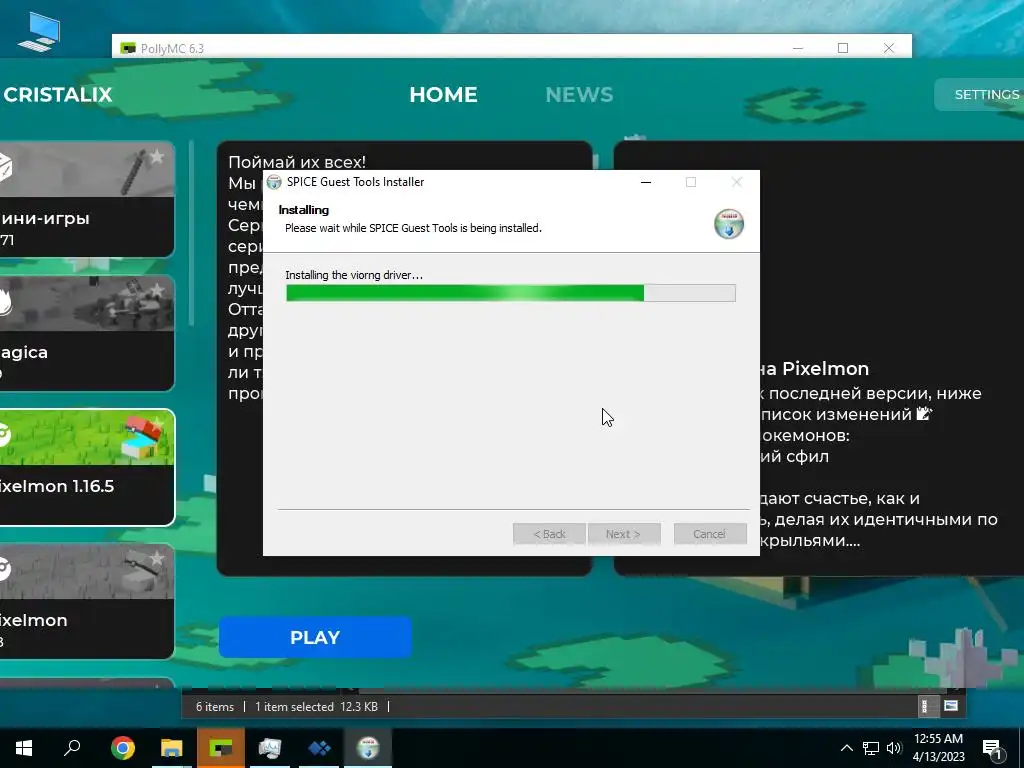Image resolution: width=1024 pixels, height=768 pixels.
Task: Click Cancel in SPICE installer
Action: tap(710, 534)
